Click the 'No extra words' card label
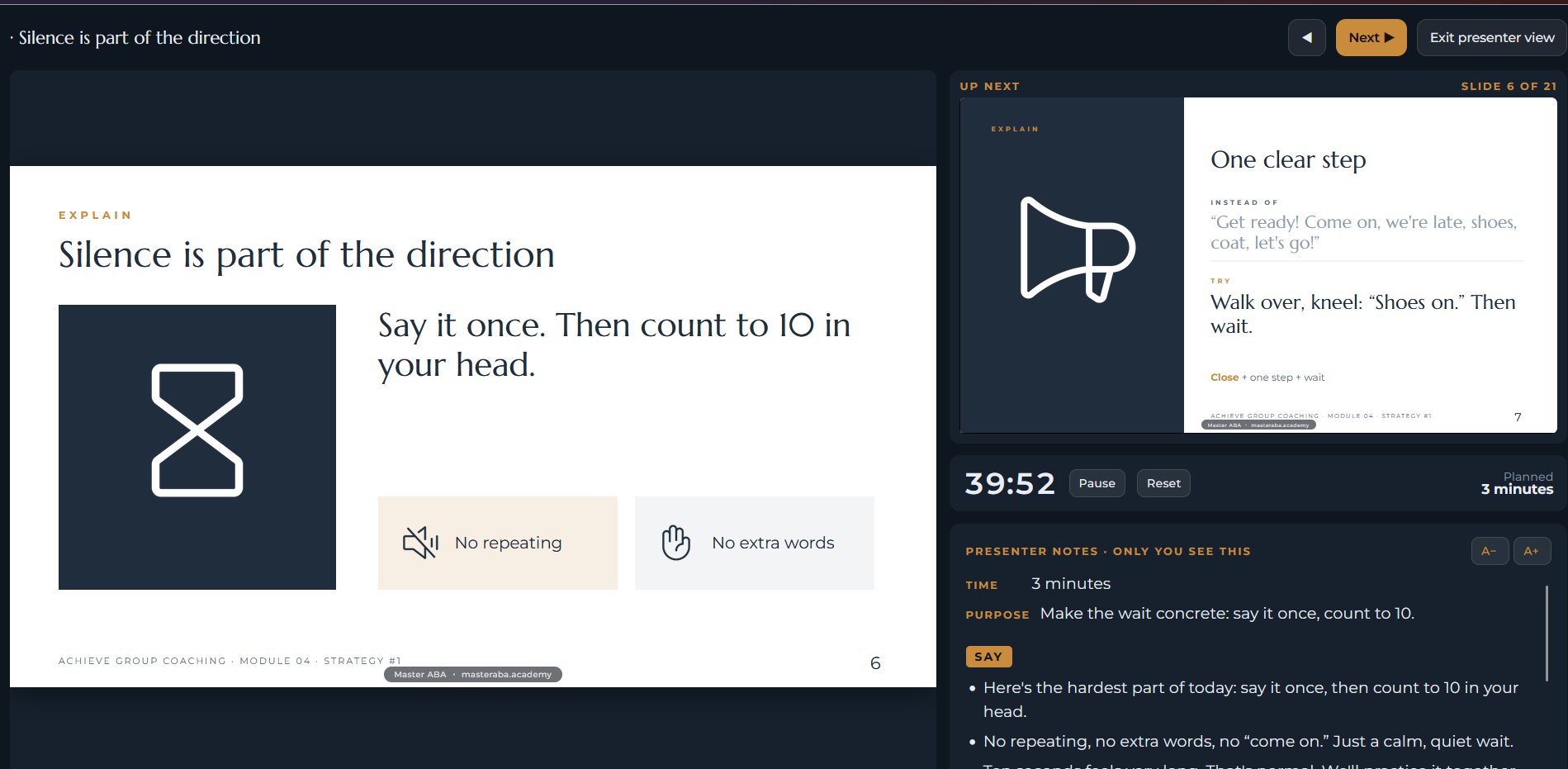This screenshot has height=769, width=1568. (x=773, y=543)
